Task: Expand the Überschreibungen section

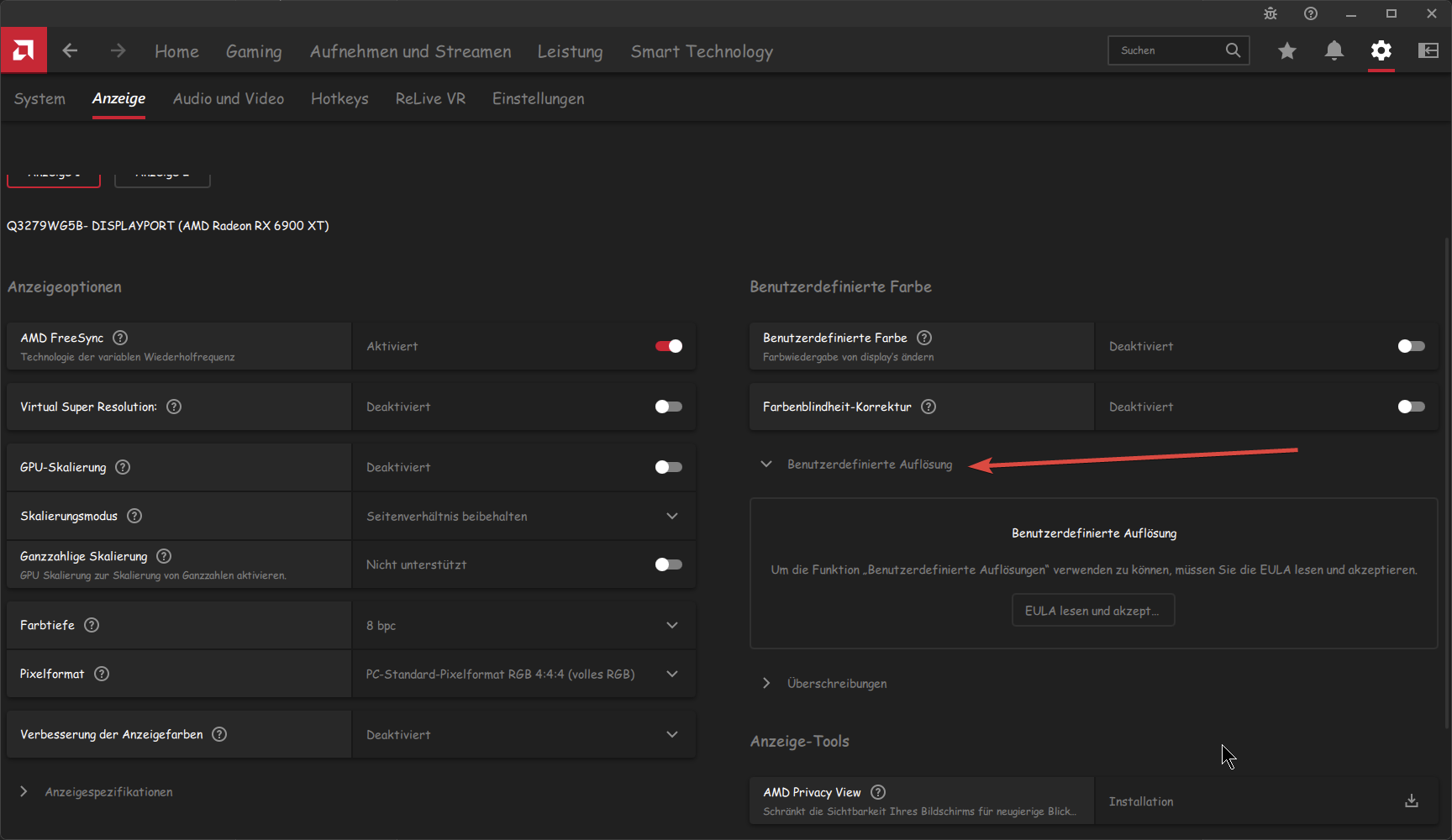Action: point(766,683)
